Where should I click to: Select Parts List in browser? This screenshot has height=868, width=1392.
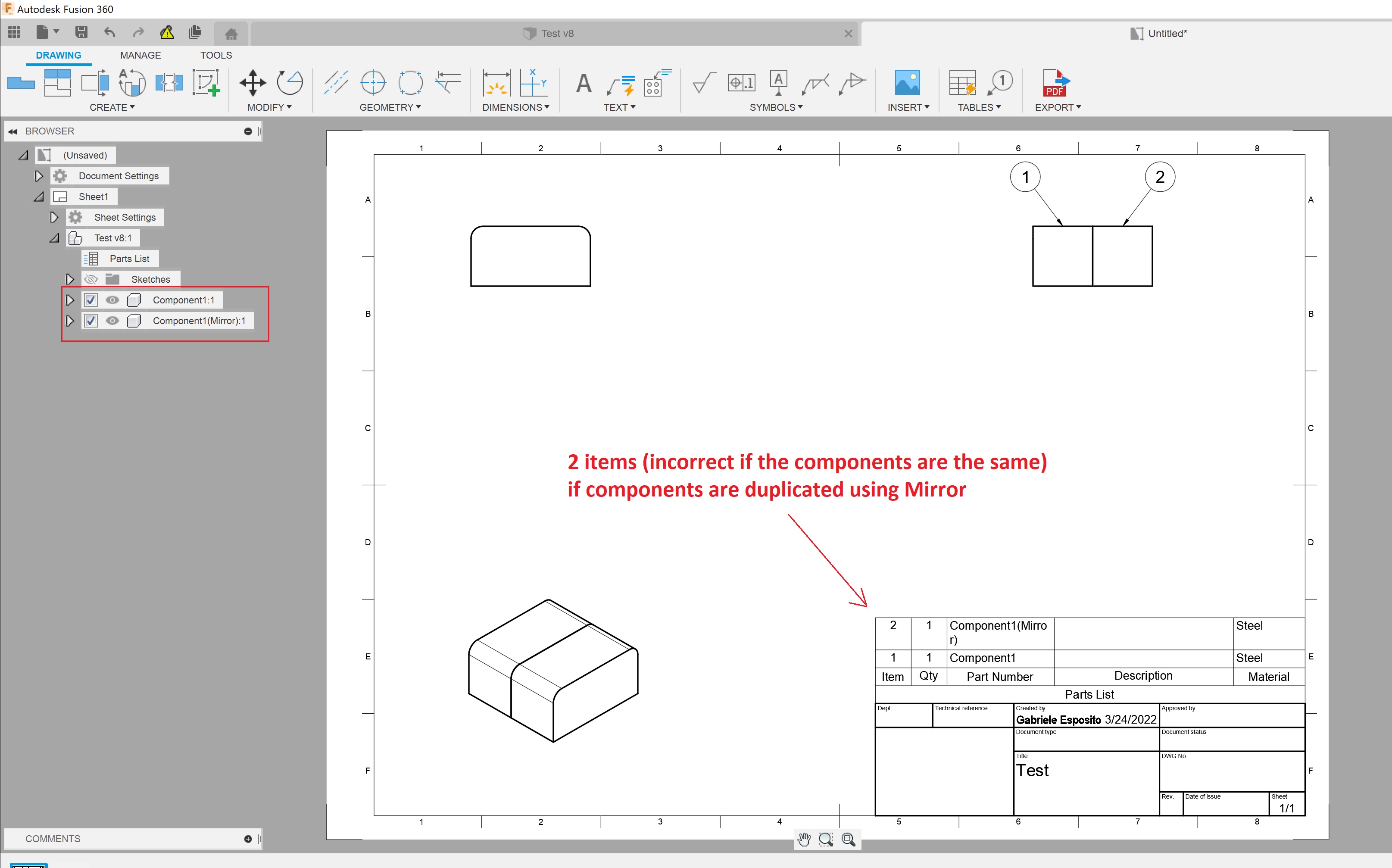coord(129,259)
